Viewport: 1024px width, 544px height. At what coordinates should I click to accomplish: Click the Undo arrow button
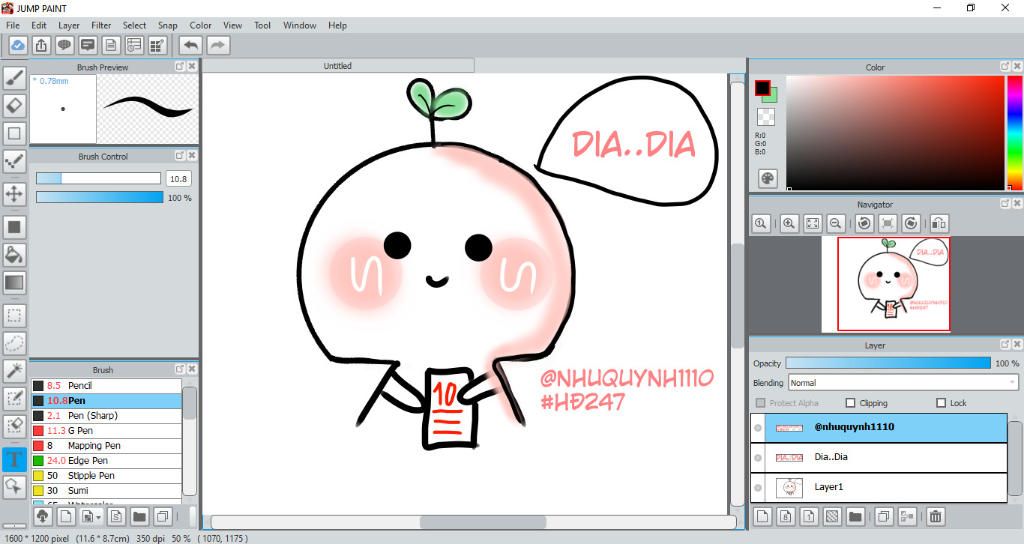click(191, 45)
